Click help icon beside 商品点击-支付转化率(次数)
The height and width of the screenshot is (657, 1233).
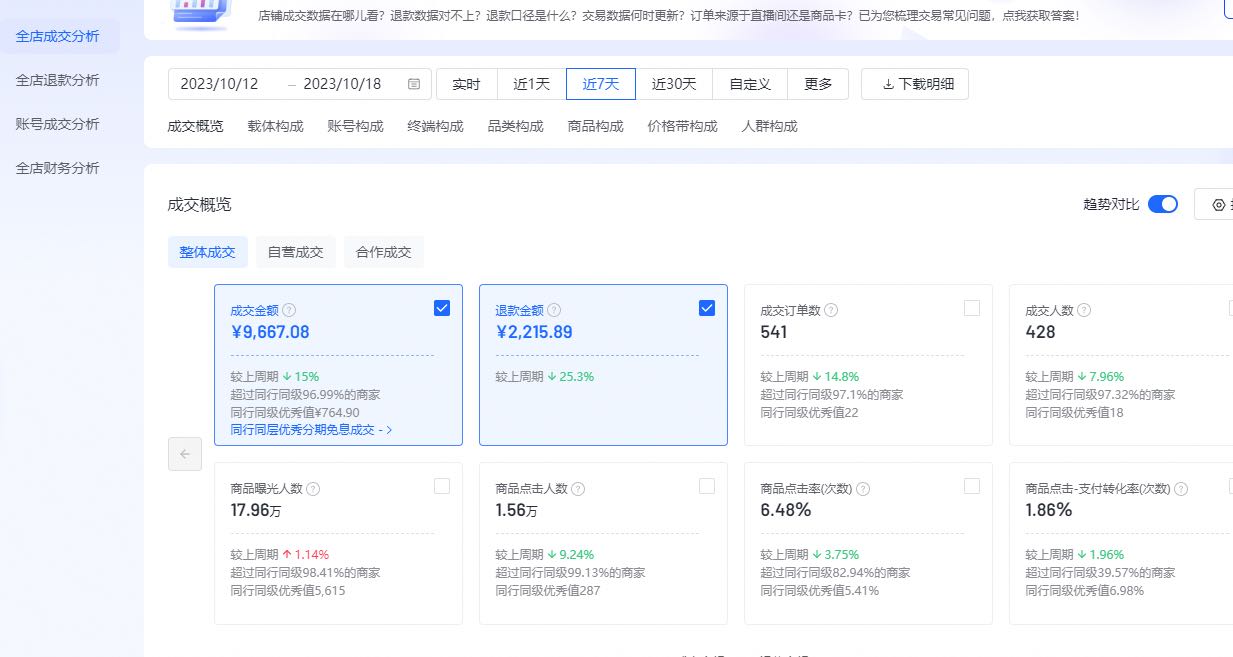[x=1181, y=489]
